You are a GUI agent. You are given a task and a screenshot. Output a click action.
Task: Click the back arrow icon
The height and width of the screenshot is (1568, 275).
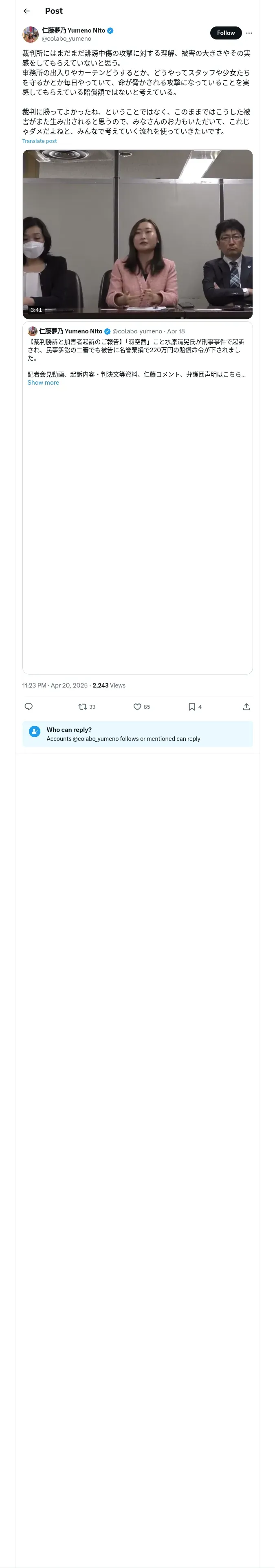[26, 11]
